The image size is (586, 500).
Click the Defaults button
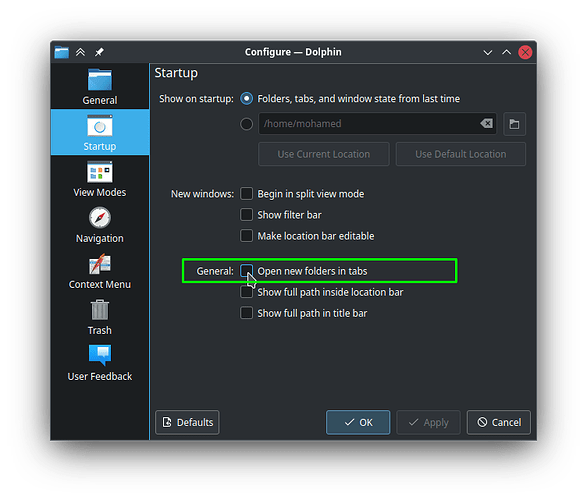coord(187,422)
